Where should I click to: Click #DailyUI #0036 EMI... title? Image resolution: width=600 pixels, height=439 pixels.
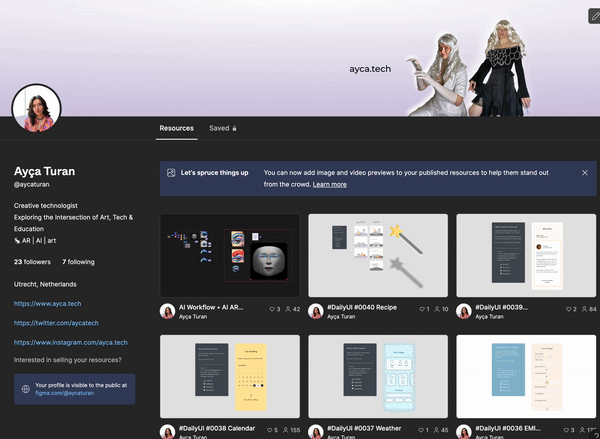tap(508, 428)
